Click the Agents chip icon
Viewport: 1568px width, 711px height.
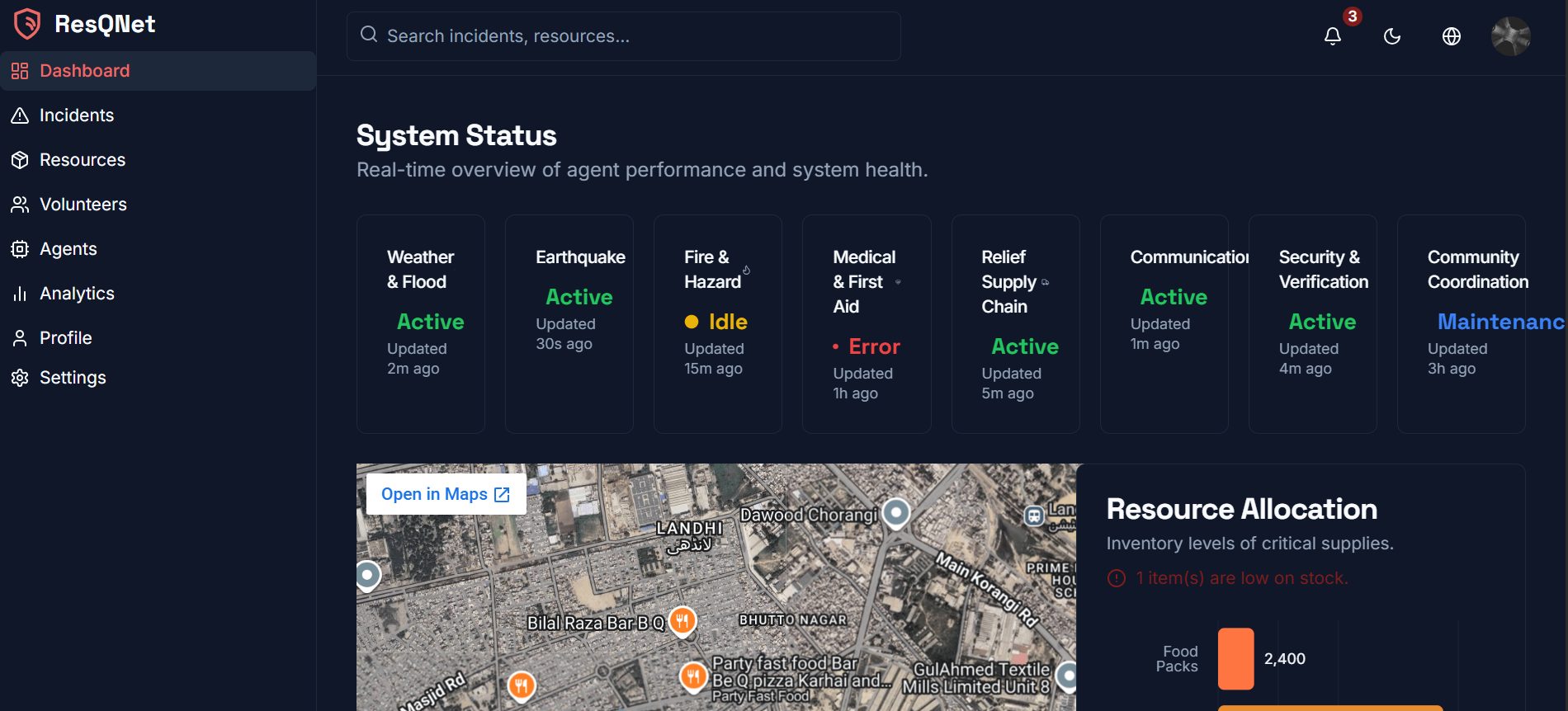click(x=20, y=249)
